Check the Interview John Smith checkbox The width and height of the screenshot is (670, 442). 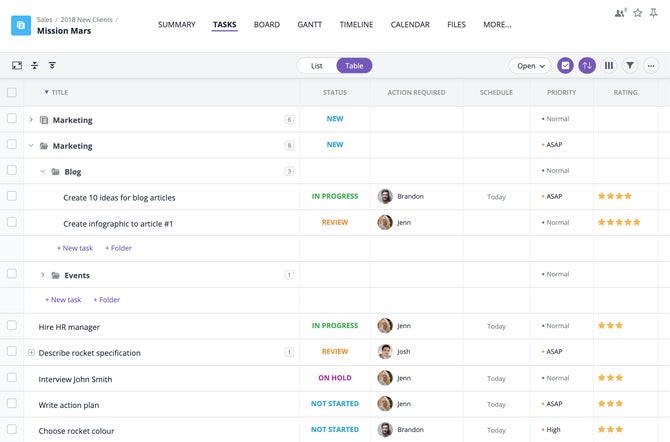[12, 377]
